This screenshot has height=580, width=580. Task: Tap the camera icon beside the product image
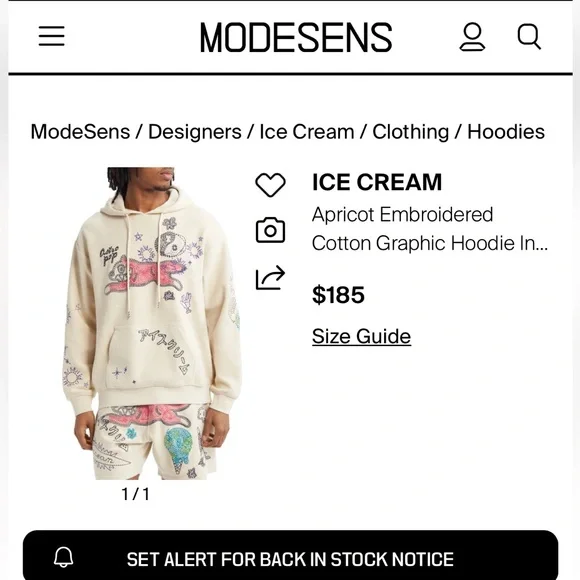(270, 230)
